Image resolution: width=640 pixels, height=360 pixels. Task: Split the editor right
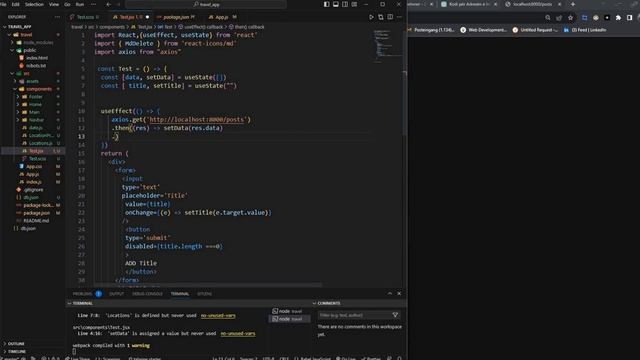point(390,17)
